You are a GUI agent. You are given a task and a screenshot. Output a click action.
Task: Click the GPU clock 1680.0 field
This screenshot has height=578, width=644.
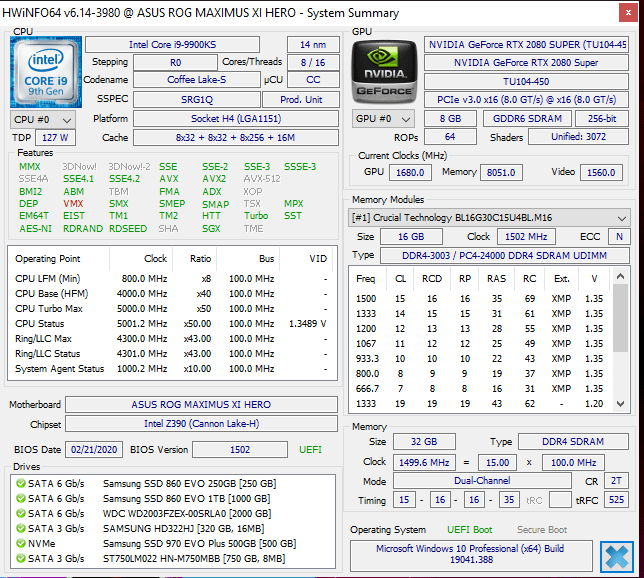[x=410, y=172]
